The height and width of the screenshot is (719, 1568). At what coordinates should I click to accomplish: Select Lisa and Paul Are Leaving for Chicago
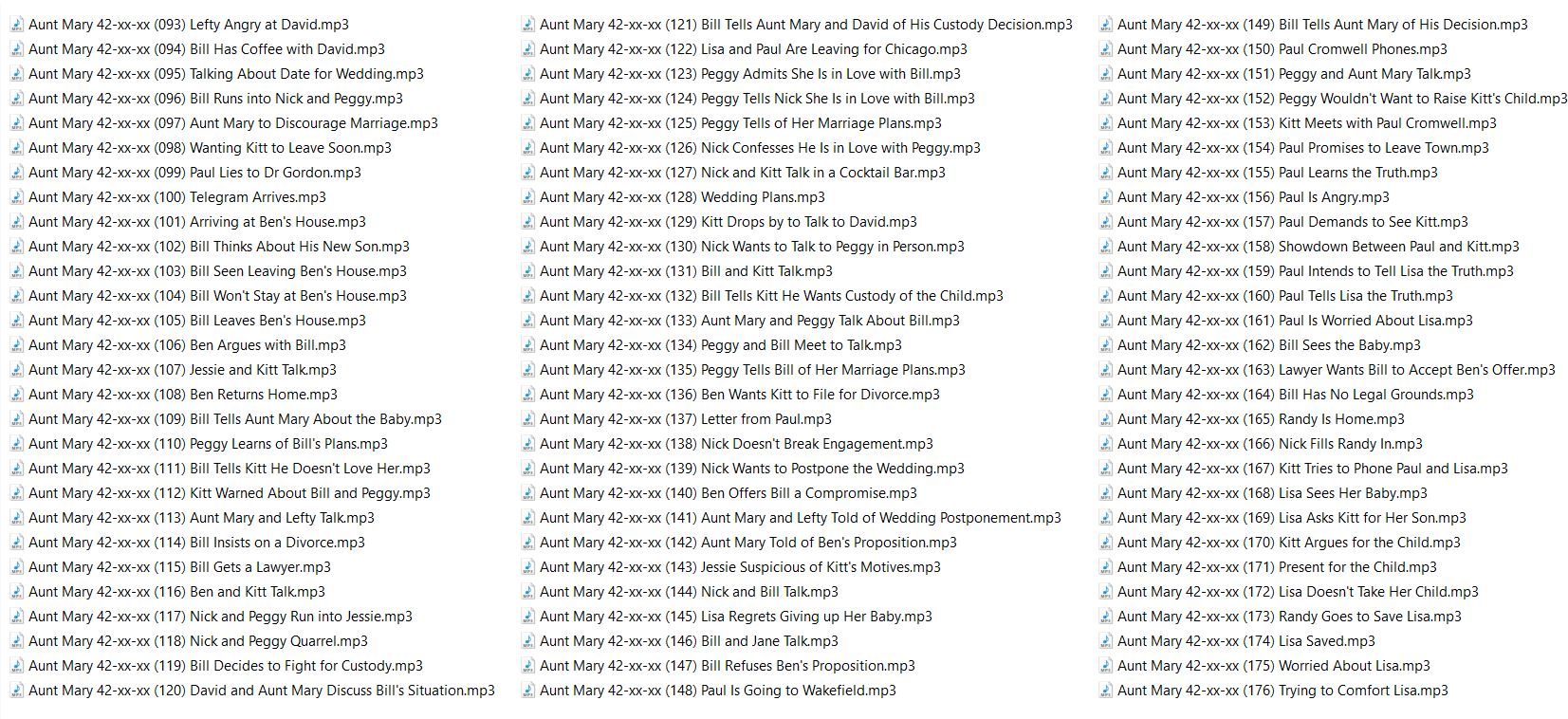(753, 49)
